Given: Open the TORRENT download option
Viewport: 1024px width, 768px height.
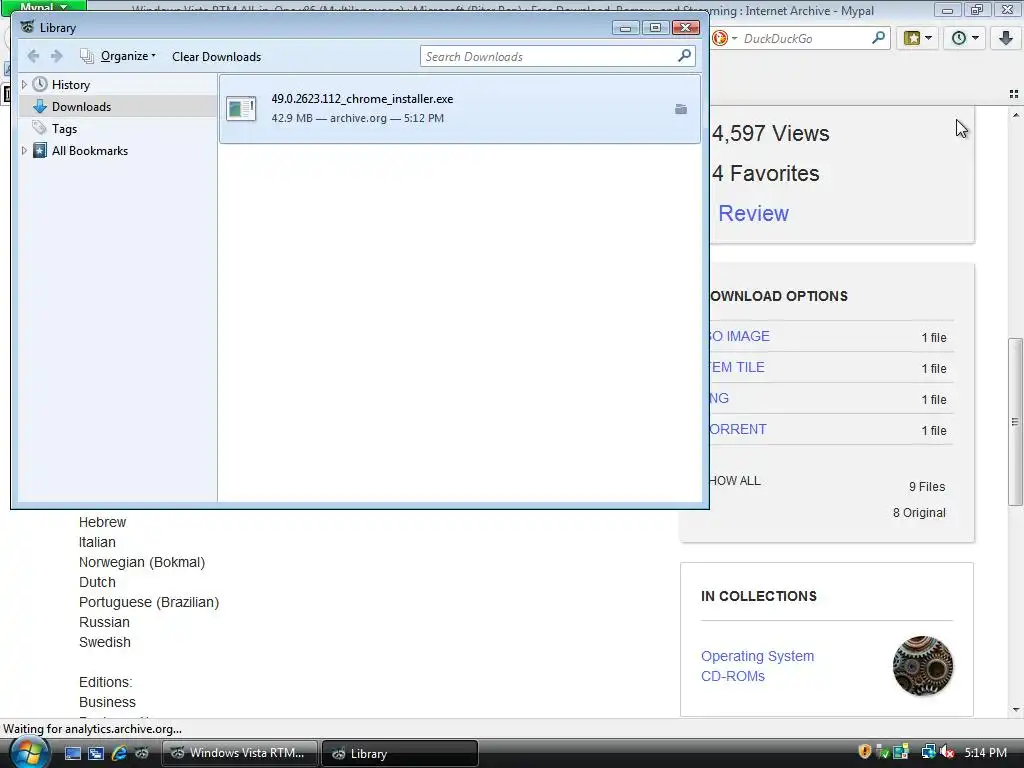Looking at the screenshot, I should click(738, 429).
